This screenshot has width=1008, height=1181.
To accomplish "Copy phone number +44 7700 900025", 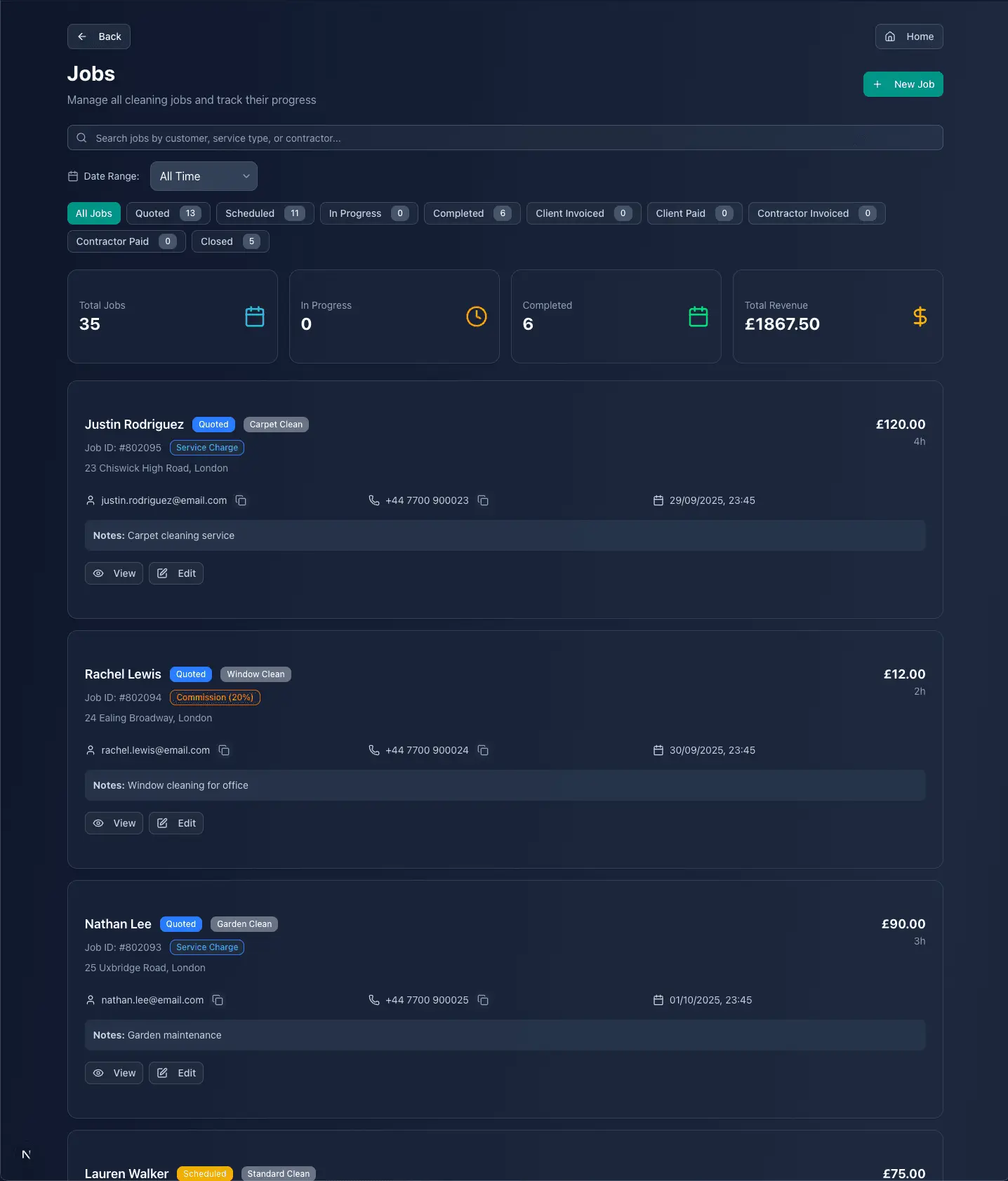I will [483, 1000].
